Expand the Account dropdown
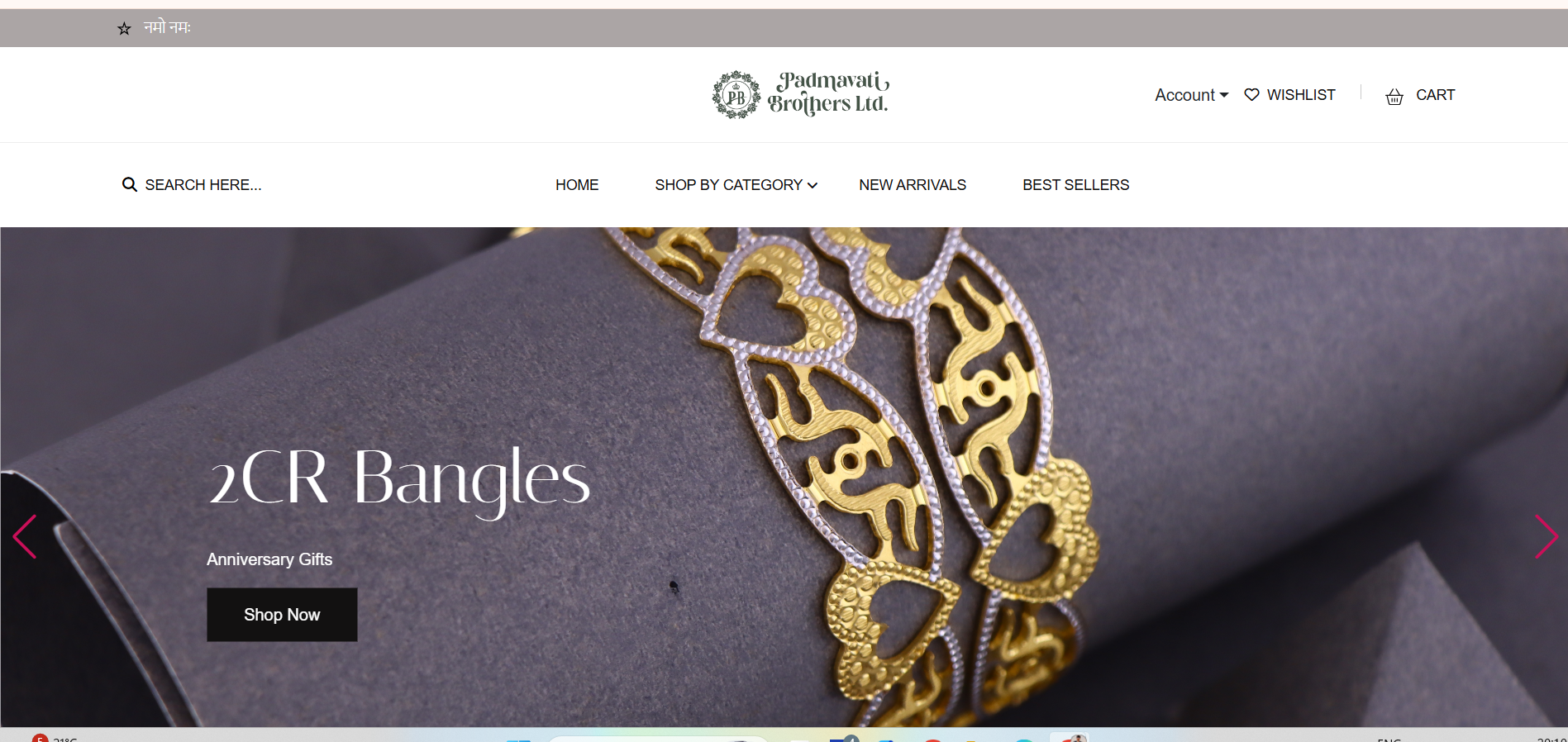This screenshot has width=1568, height=742. pos(1191,95)
